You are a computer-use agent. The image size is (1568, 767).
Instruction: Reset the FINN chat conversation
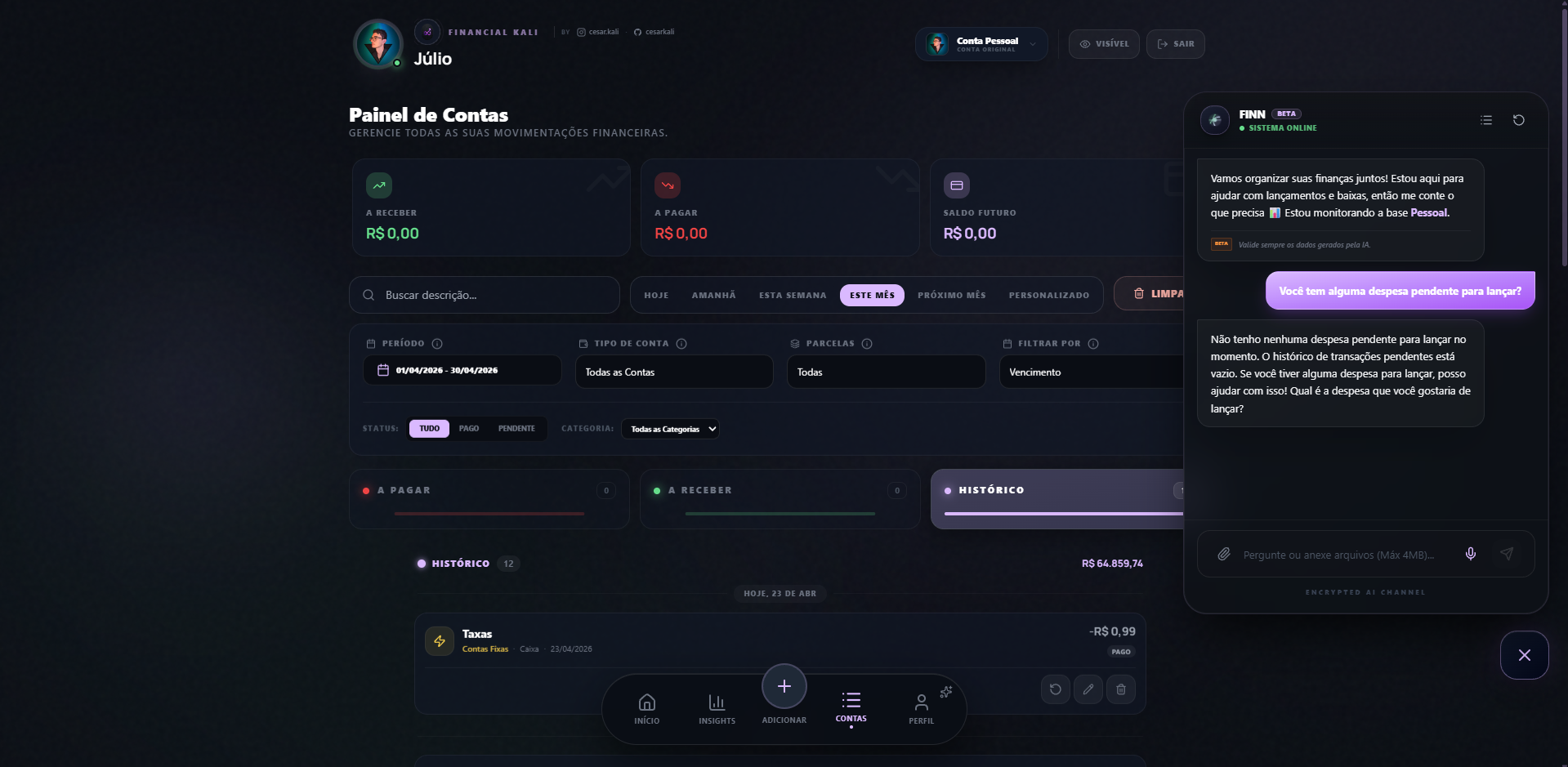[x=1518, y=120]
